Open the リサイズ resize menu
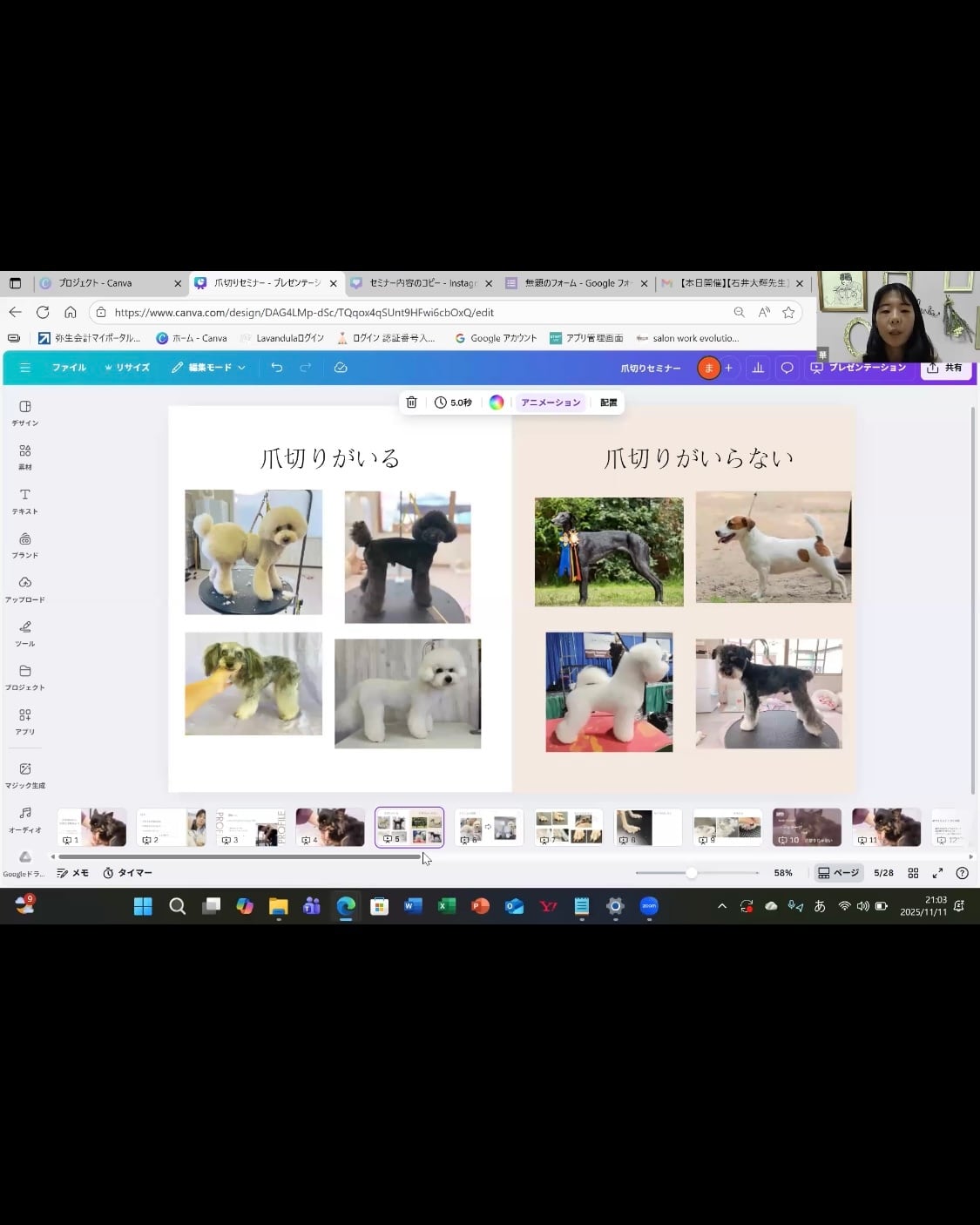Viewport: 980px width, 1225px height. [x=127, y=368]
